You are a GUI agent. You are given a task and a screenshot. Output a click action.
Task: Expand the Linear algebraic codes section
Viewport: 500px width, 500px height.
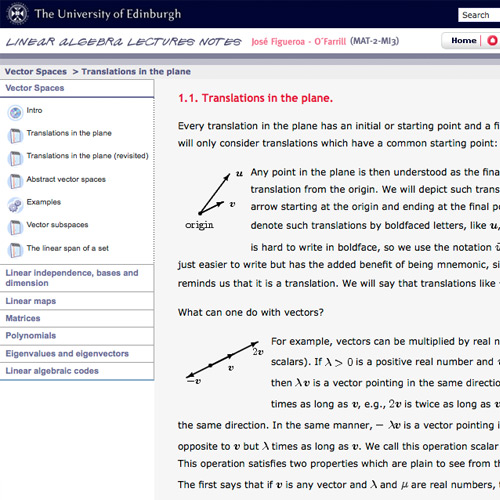click(77, 371)
